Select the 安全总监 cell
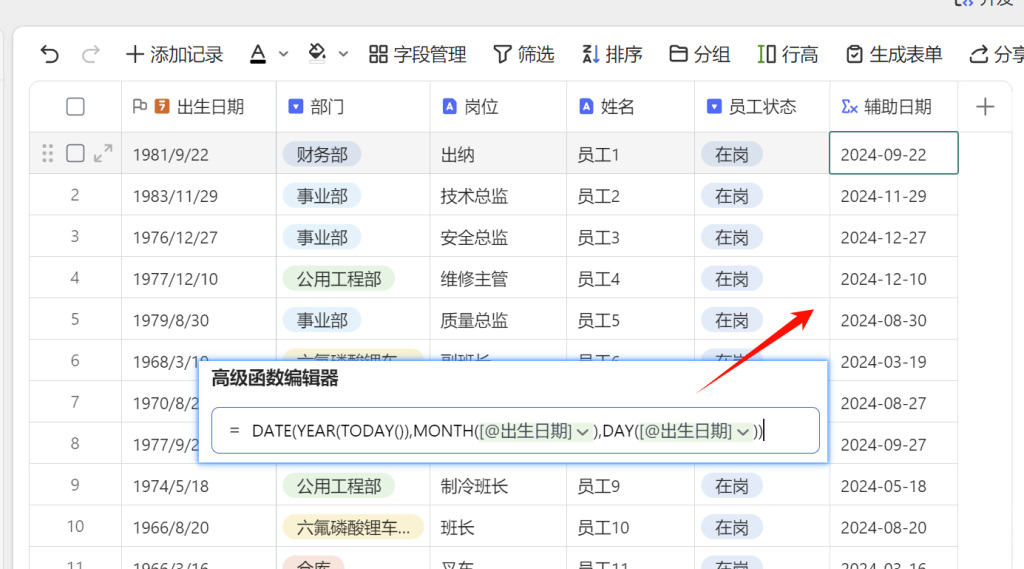 click(x=498, y=237)
